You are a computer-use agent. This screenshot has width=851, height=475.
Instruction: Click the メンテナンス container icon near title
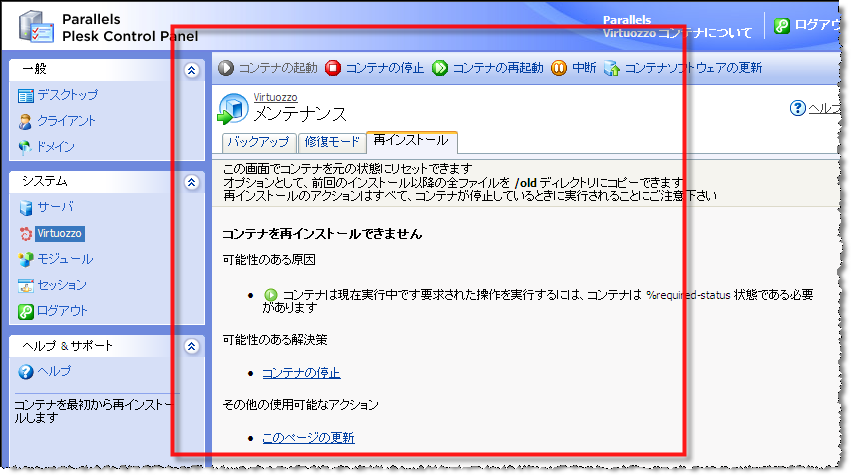click(233, 108)
